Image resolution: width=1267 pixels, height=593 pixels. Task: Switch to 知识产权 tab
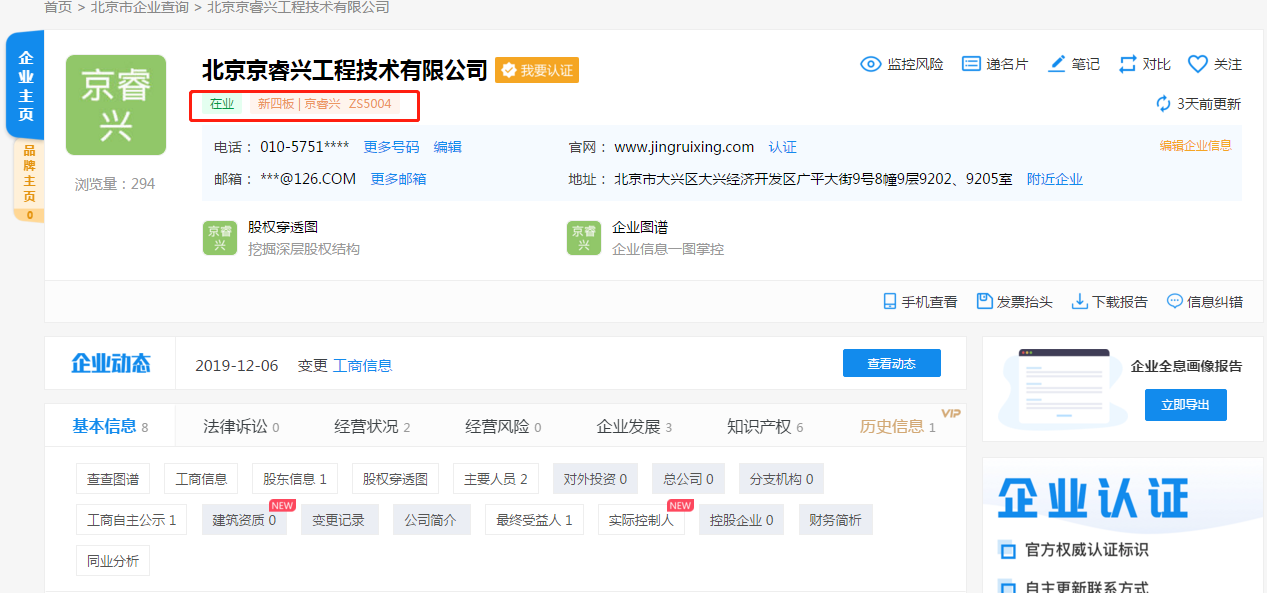pyautogui.click(x=765, y=426)
